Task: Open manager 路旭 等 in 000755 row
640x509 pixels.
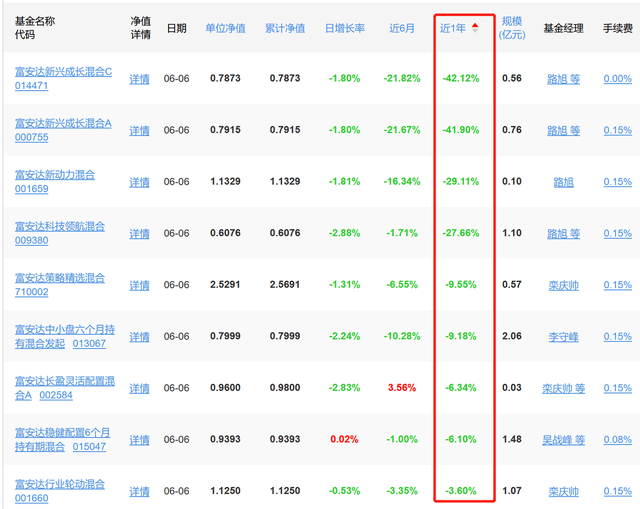Action: pyautogui.click(x=563, y=130)
